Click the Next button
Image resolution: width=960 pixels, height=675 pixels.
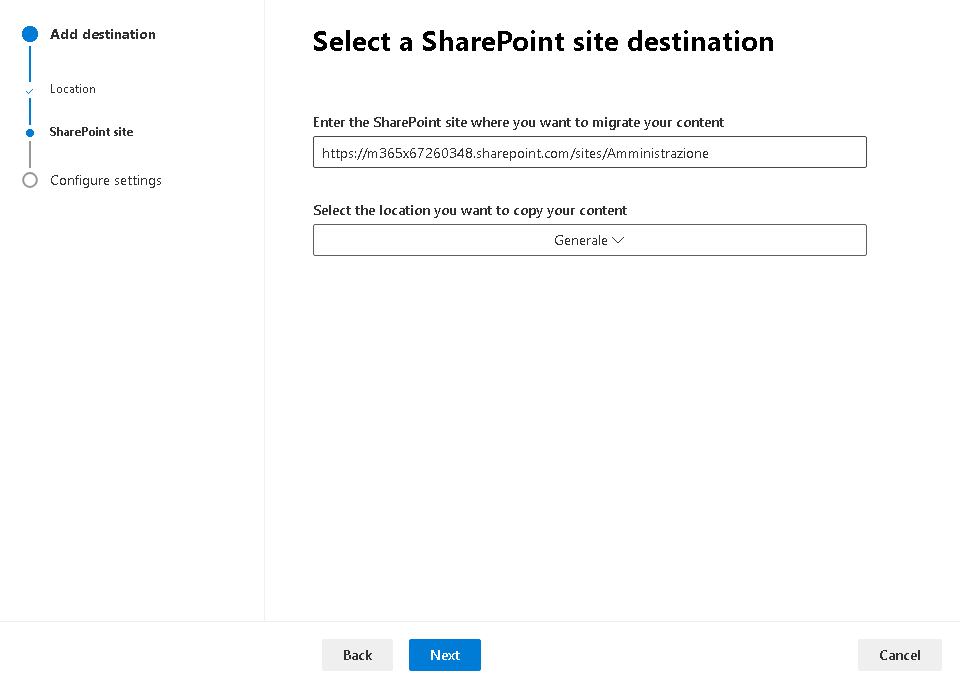[444, 655]
